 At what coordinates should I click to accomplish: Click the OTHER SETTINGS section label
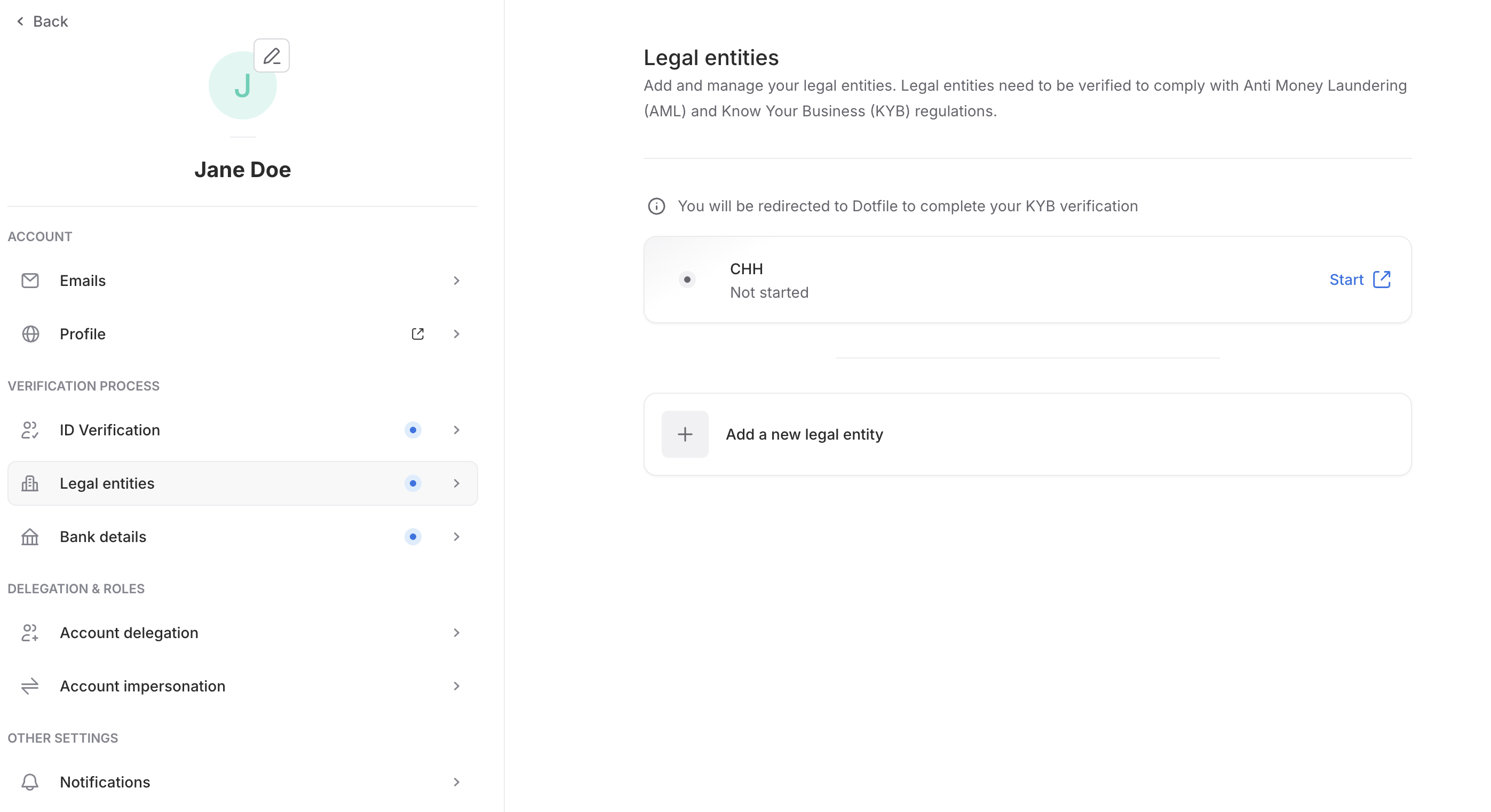(x=62, y=737)
